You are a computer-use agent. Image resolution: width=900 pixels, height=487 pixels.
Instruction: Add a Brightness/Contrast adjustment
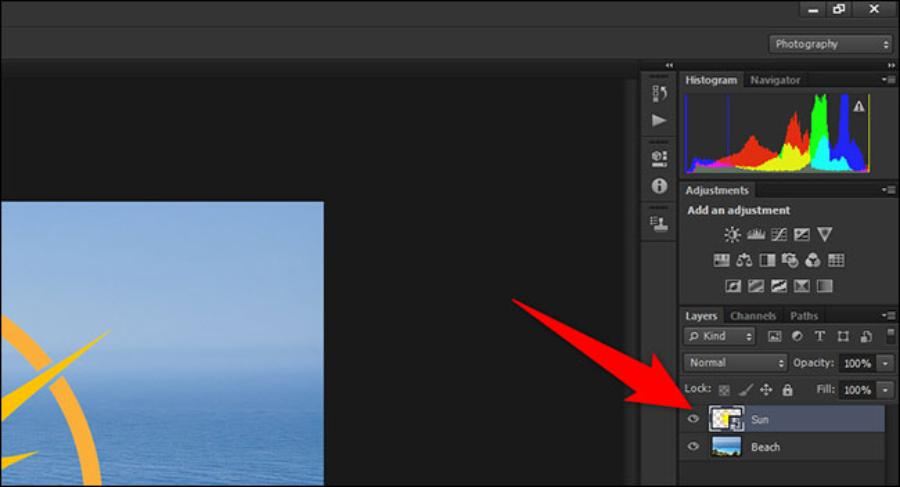click(732, 234)
